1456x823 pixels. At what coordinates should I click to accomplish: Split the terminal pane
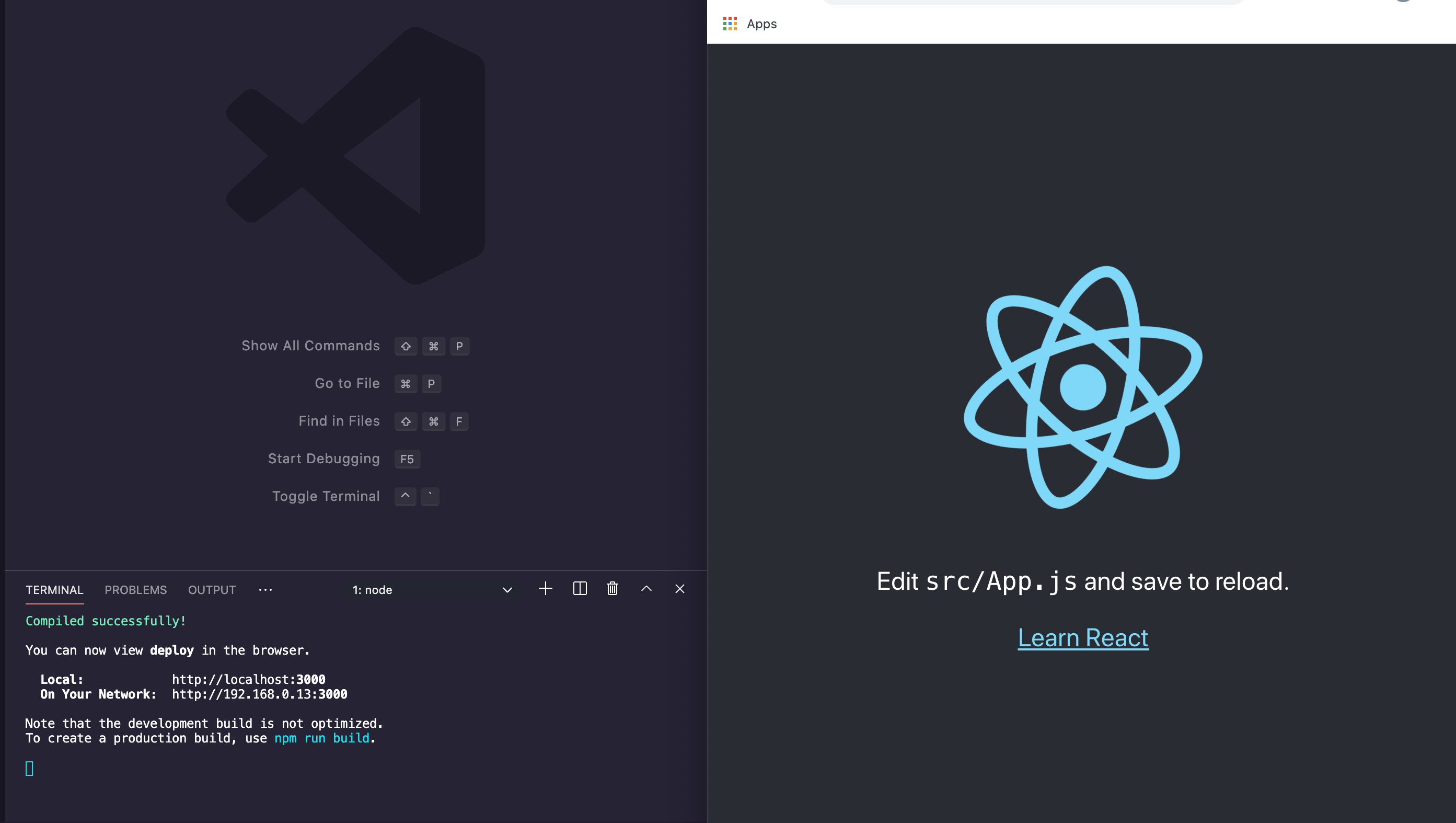coord(580,589)
